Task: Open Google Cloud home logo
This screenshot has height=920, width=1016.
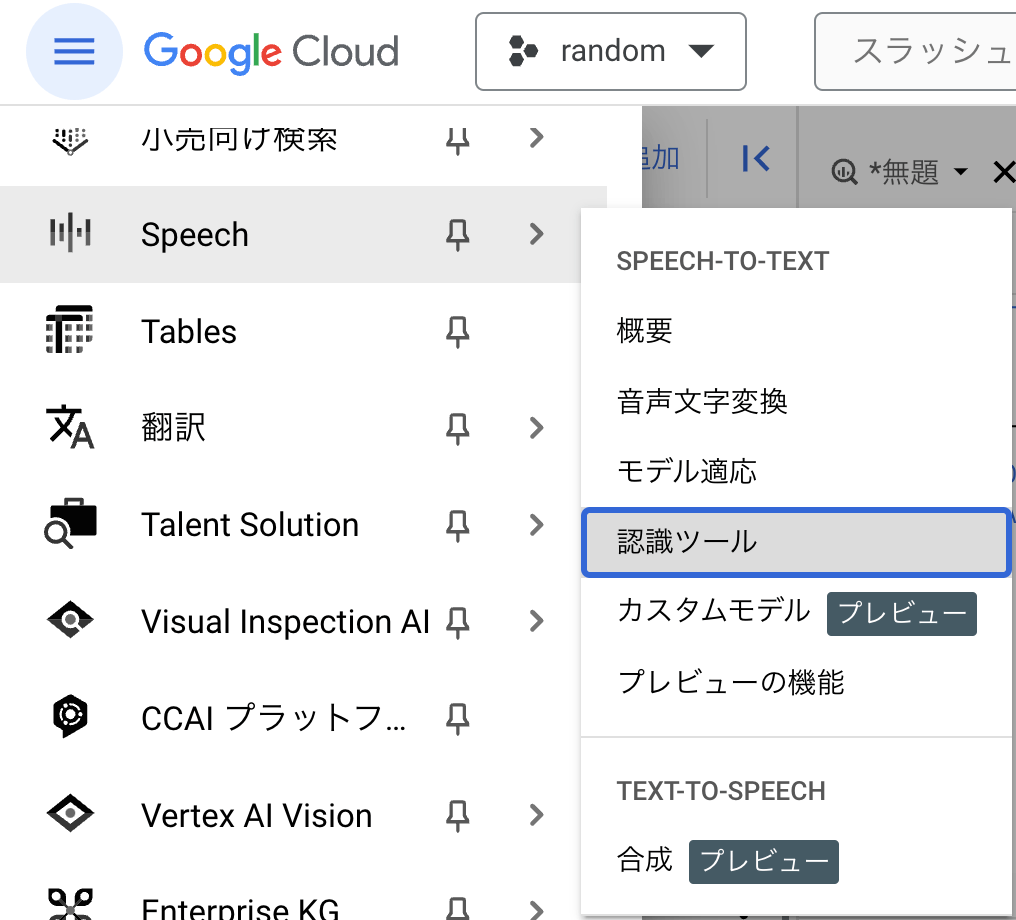Action: pyautogui.click(x=271, y=52)
